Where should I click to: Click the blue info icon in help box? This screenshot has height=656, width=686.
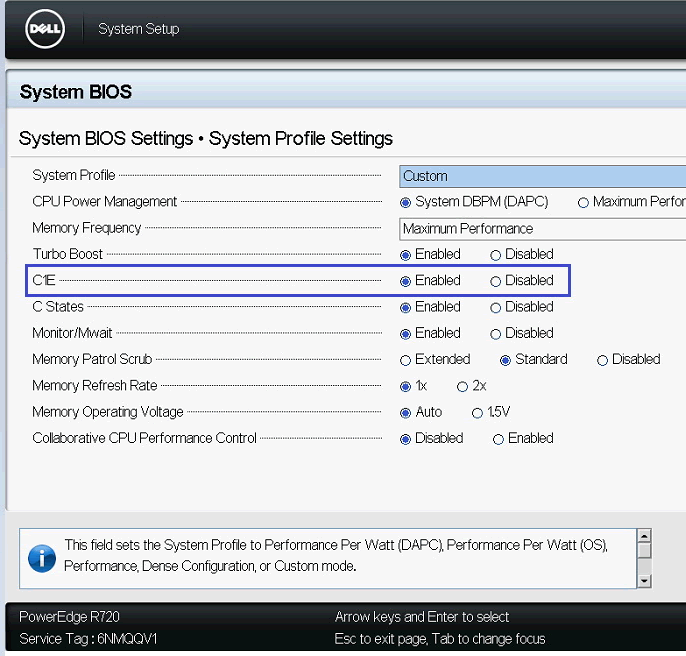[x=42, y=558]
